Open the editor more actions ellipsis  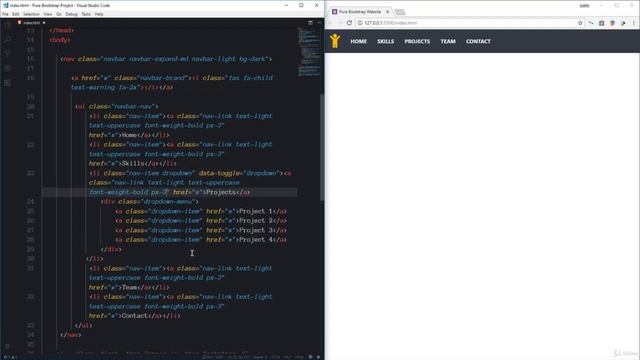[x=319, y=22]
